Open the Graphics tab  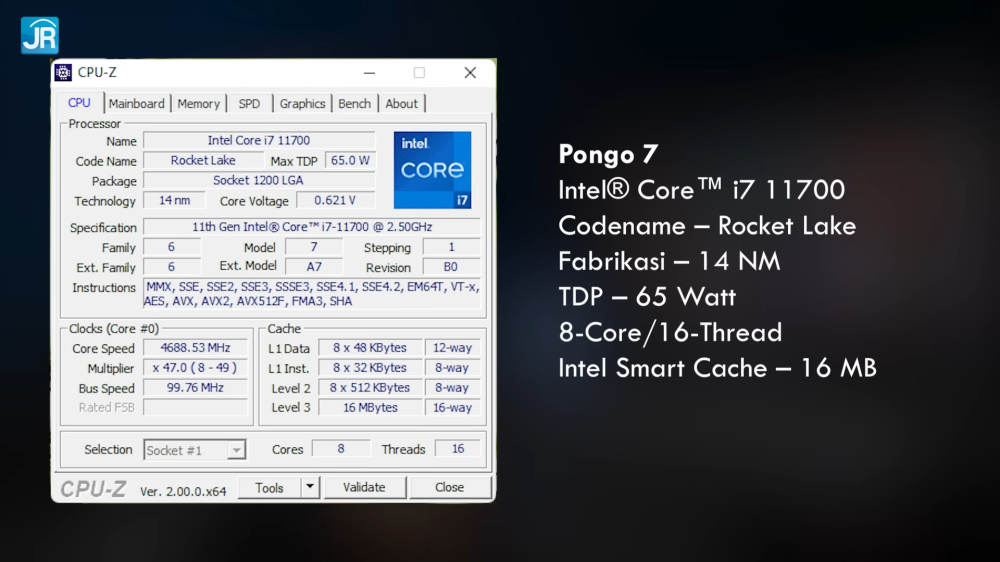click(x=302, y=103)
